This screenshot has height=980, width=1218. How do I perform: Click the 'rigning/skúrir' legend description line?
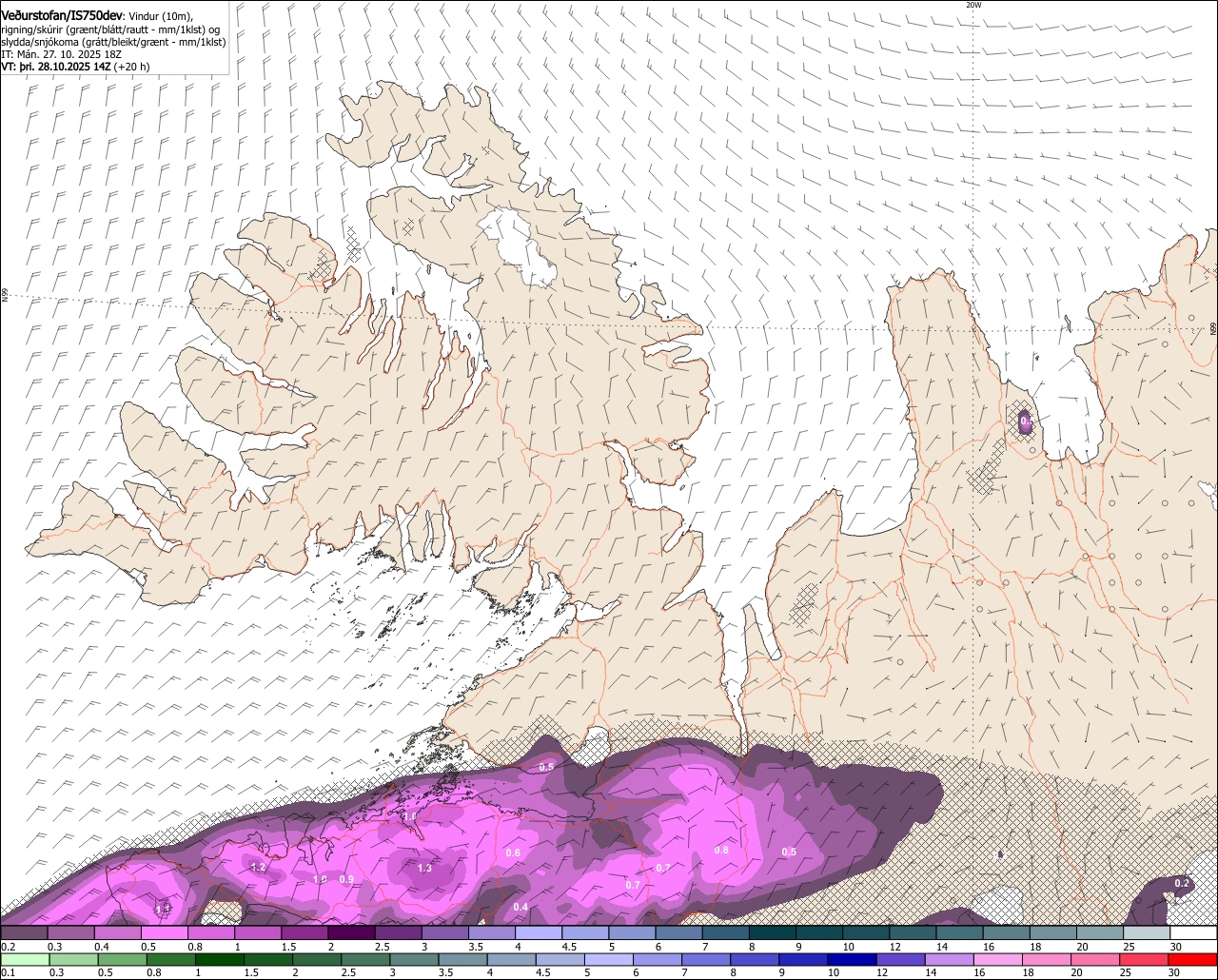(111, 29)
